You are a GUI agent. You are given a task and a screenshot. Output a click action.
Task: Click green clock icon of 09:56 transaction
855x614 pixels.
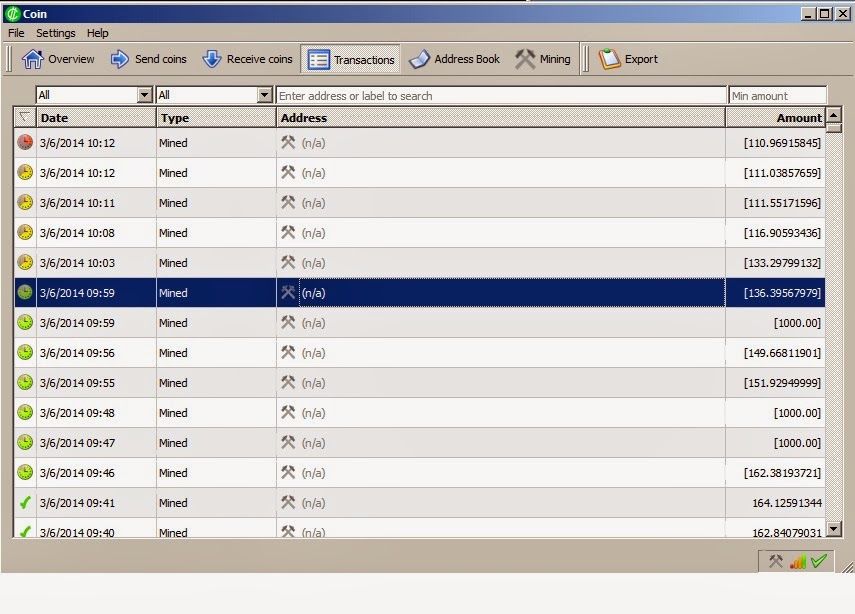[25, 352]
